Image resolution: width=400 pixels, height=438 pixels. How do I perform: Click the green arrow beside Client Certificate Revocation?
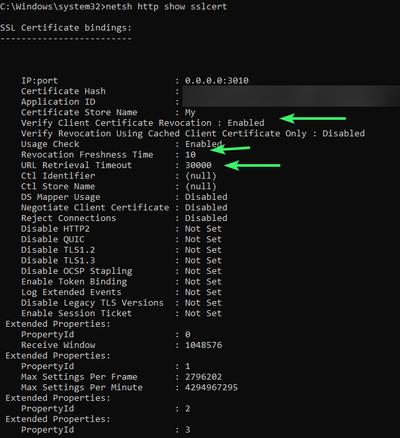pyautogui.click(x=312, y=118)
